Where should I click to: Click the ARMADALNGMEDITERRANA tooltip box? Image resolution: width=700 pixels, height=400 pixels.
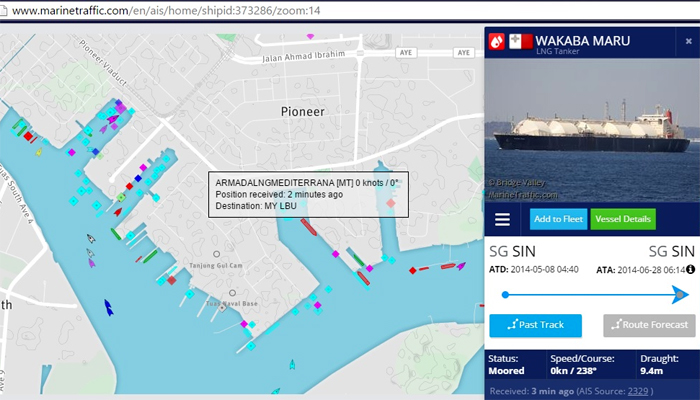308,195
